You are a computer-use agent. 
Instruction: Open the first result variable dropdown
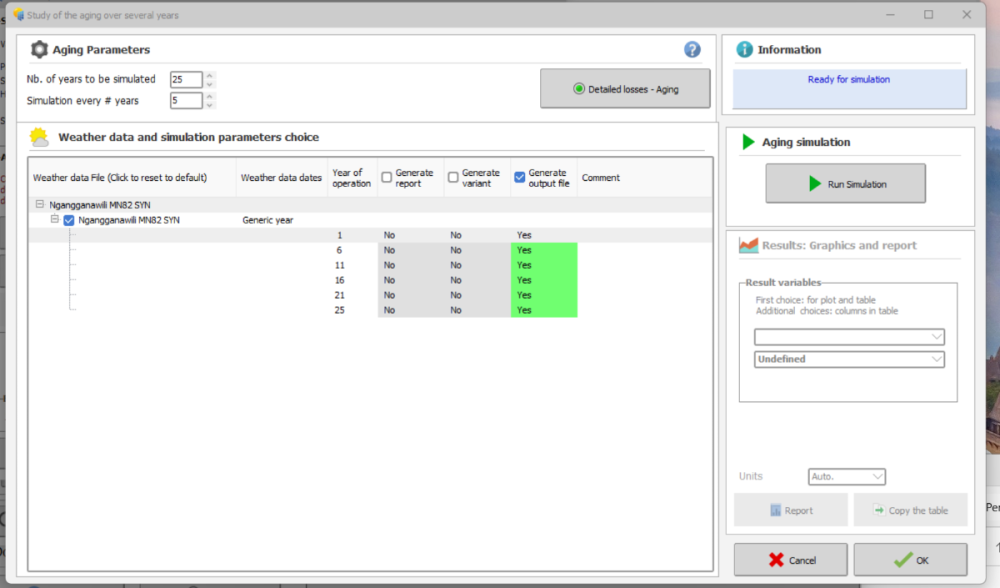point(848,337)
